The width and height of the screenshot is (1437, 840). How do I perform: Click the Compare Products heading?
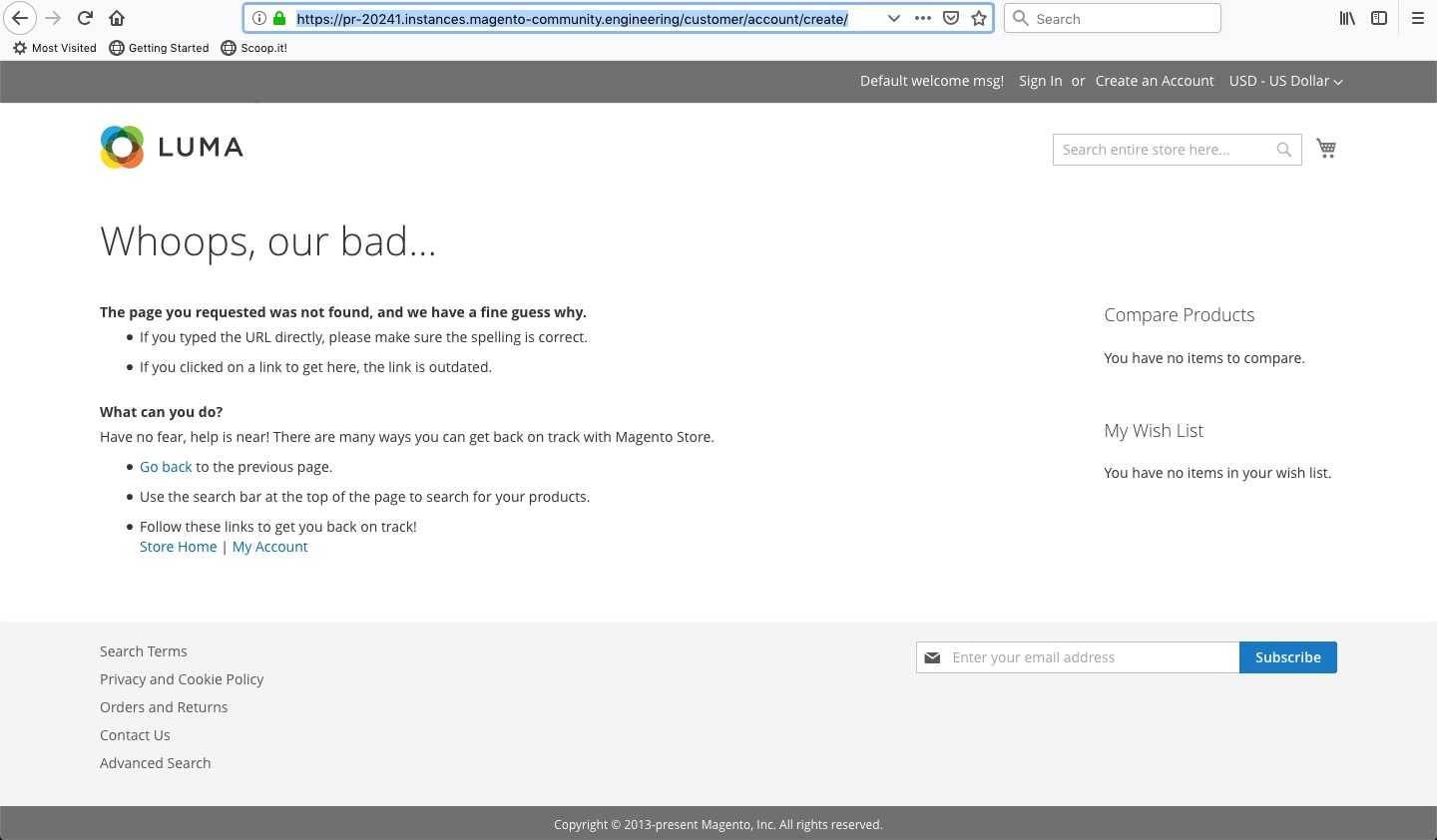click(x=1180, y=315)
